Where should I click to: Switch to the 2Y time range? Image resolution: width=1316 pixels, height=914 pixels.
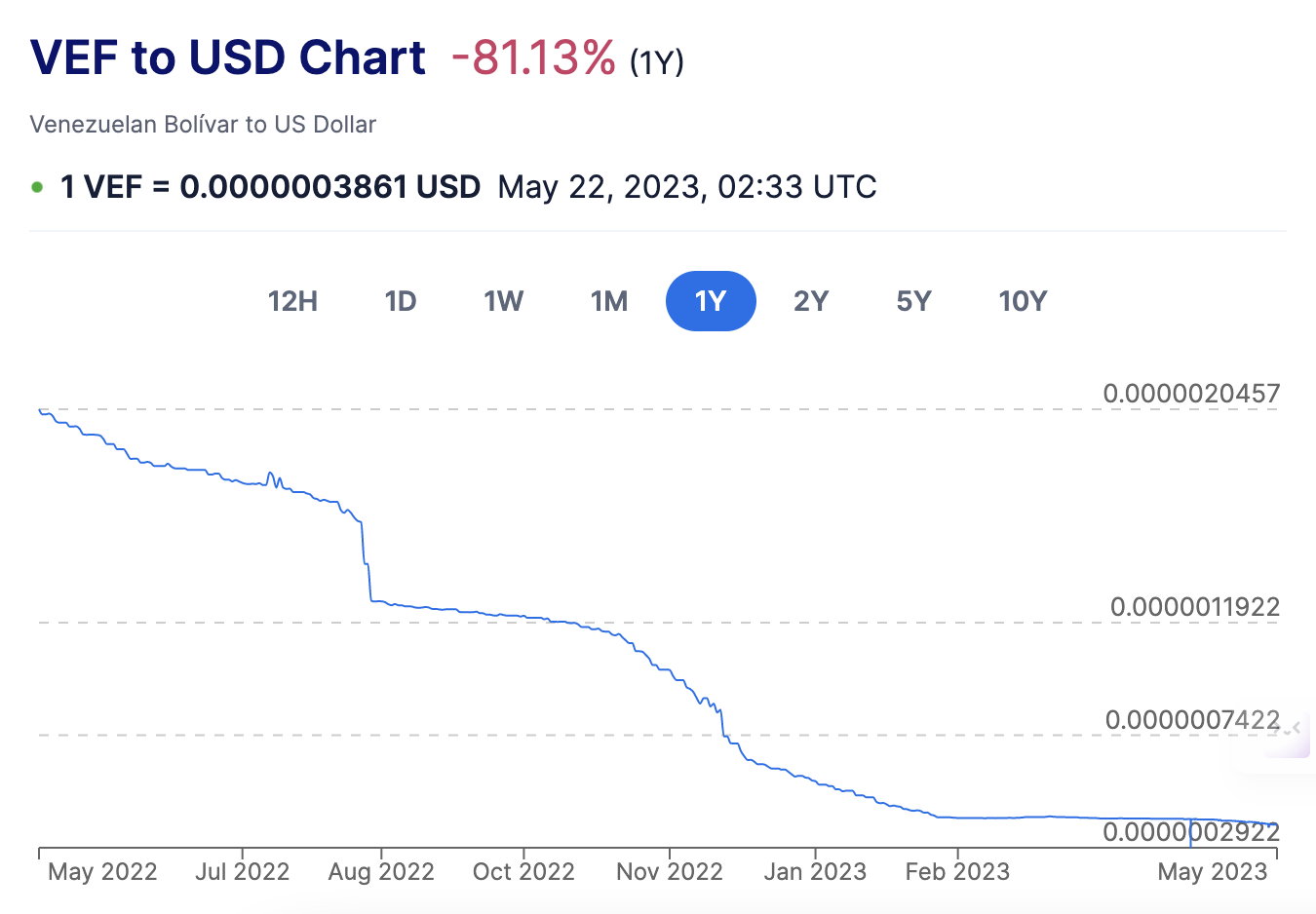(811, 301)
